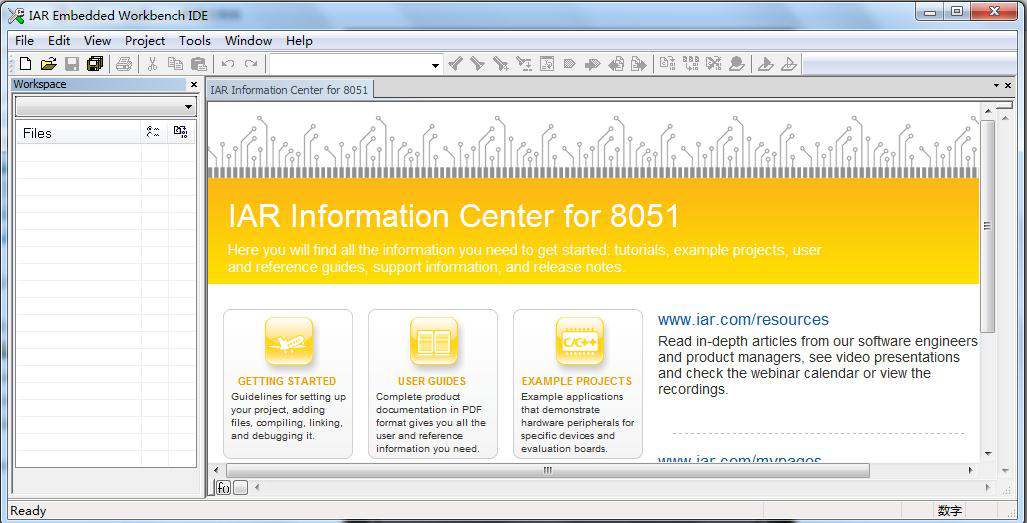
Task: Click the Find Next toolbar icon
Action: coord(477,64)
